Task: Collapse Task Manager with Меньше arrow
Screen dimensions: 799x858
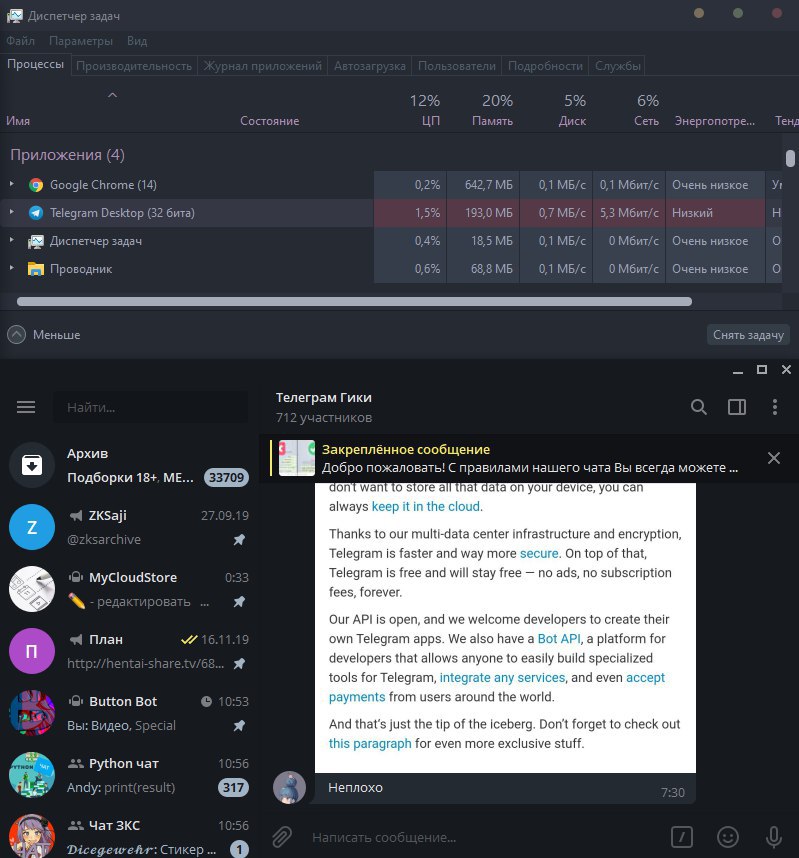Action: point(16,334)
